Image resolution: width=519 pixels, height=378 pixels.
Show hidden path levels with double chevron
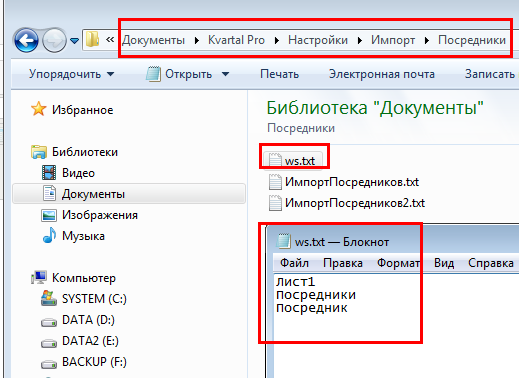pyautogui.click(x=110, y=40)
